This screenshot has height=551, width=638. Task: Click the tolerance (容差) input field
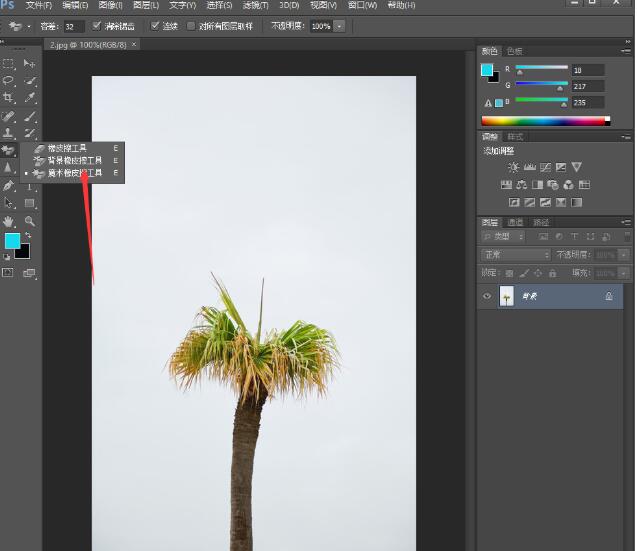(74, 26)
